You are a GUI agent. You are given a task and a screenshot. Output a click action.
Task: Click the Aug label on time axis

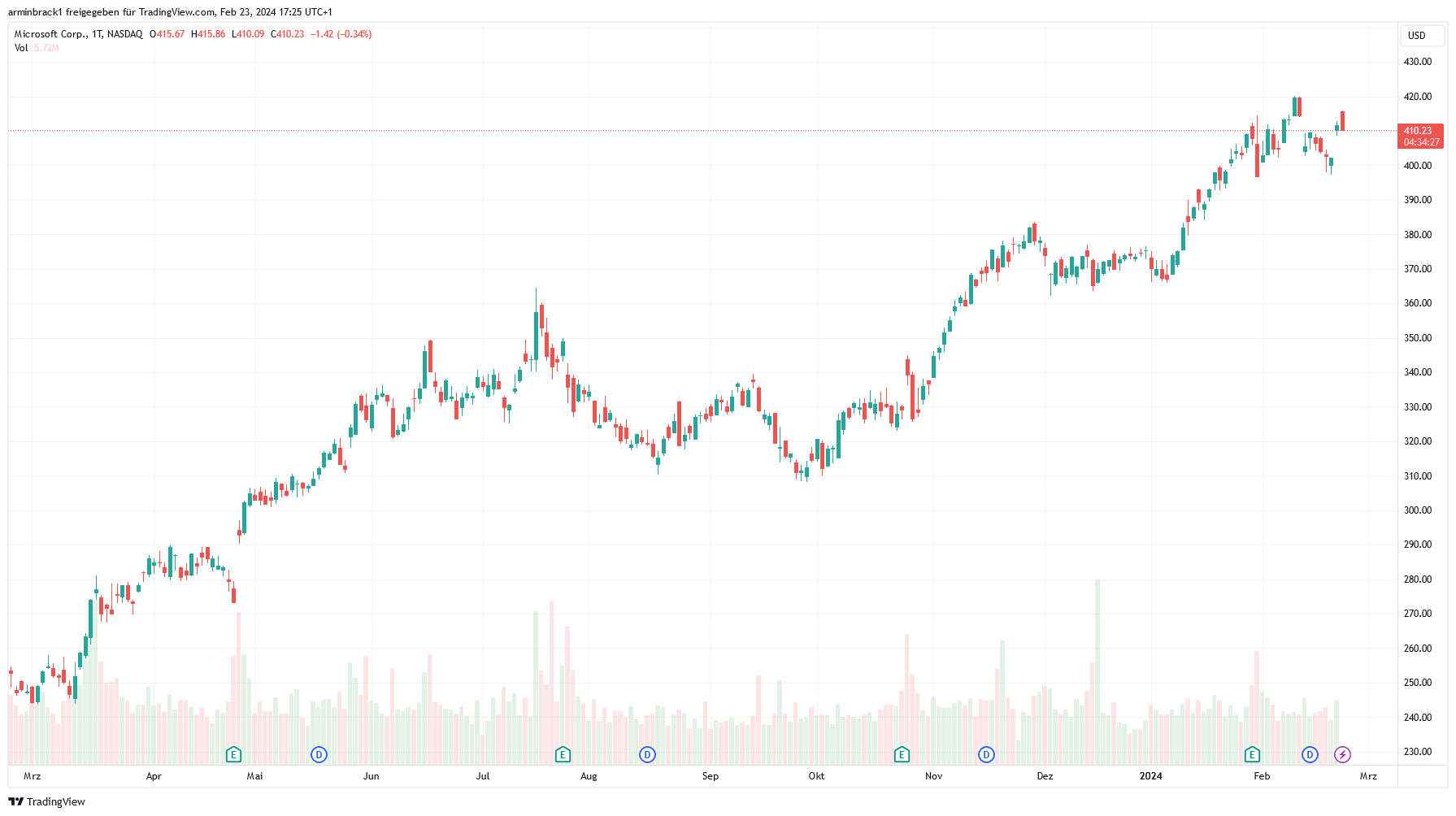pyautogui.click(x=589, y=776)
